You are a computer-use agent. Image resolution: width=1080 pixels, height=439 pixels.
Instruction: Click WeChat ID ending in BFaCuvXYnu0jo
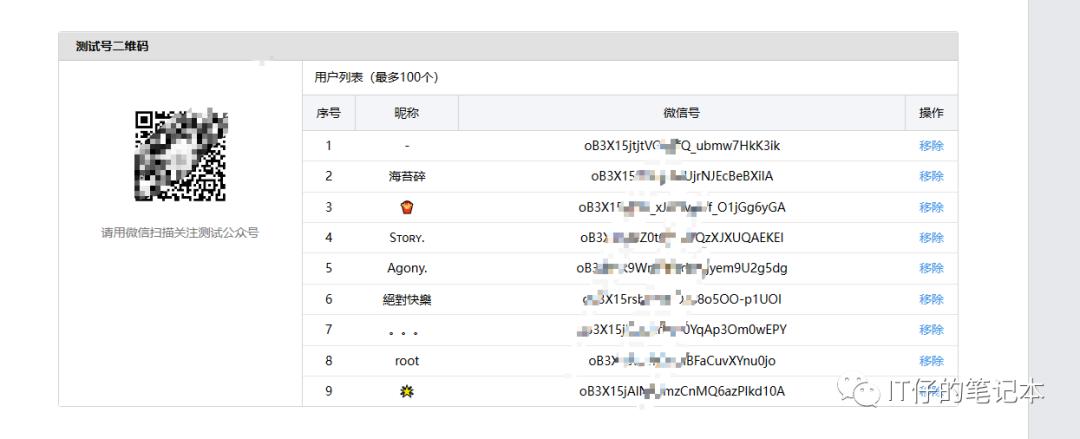[682, 360]
